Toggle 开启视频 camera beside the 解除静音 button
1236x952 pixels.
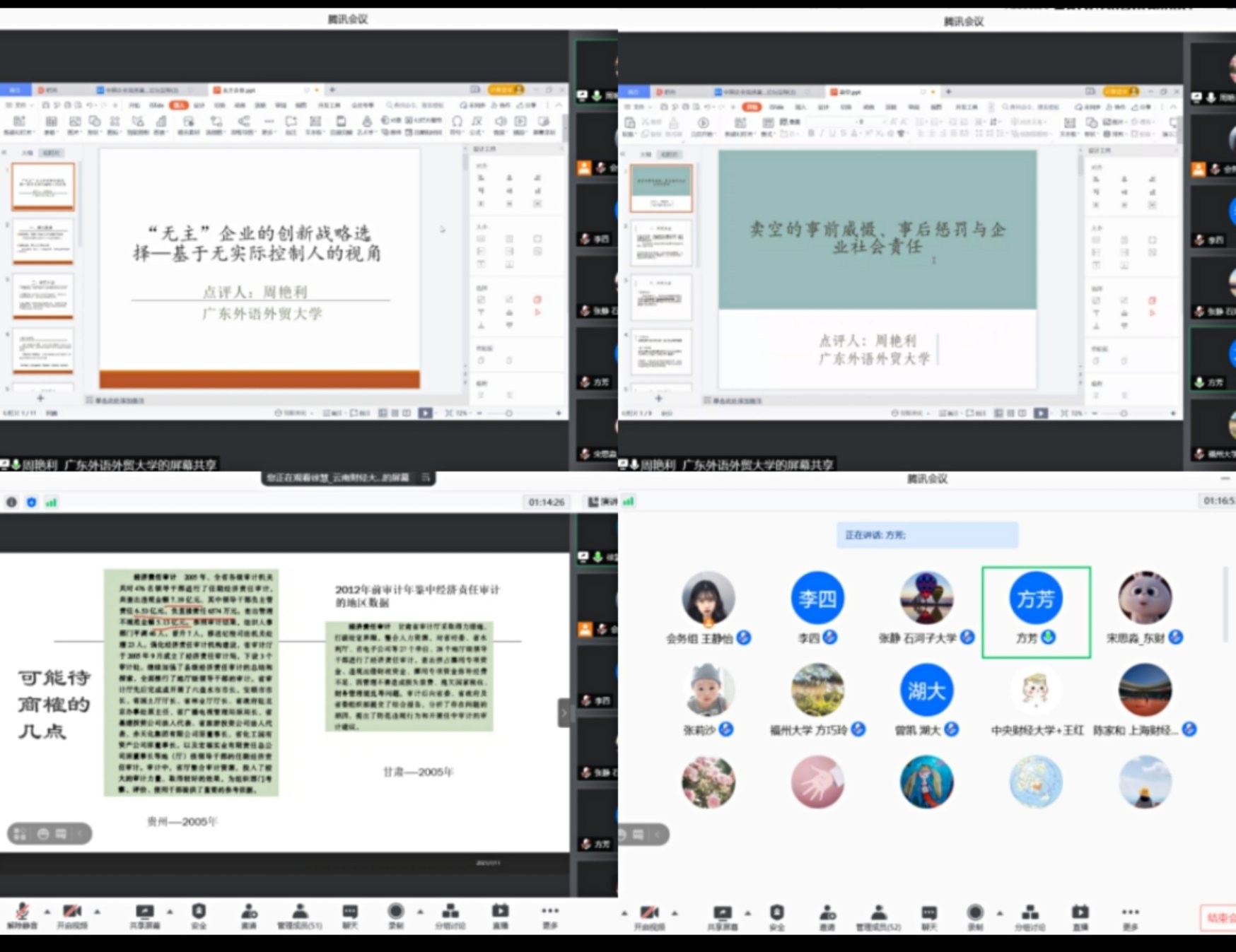point(71,912)
